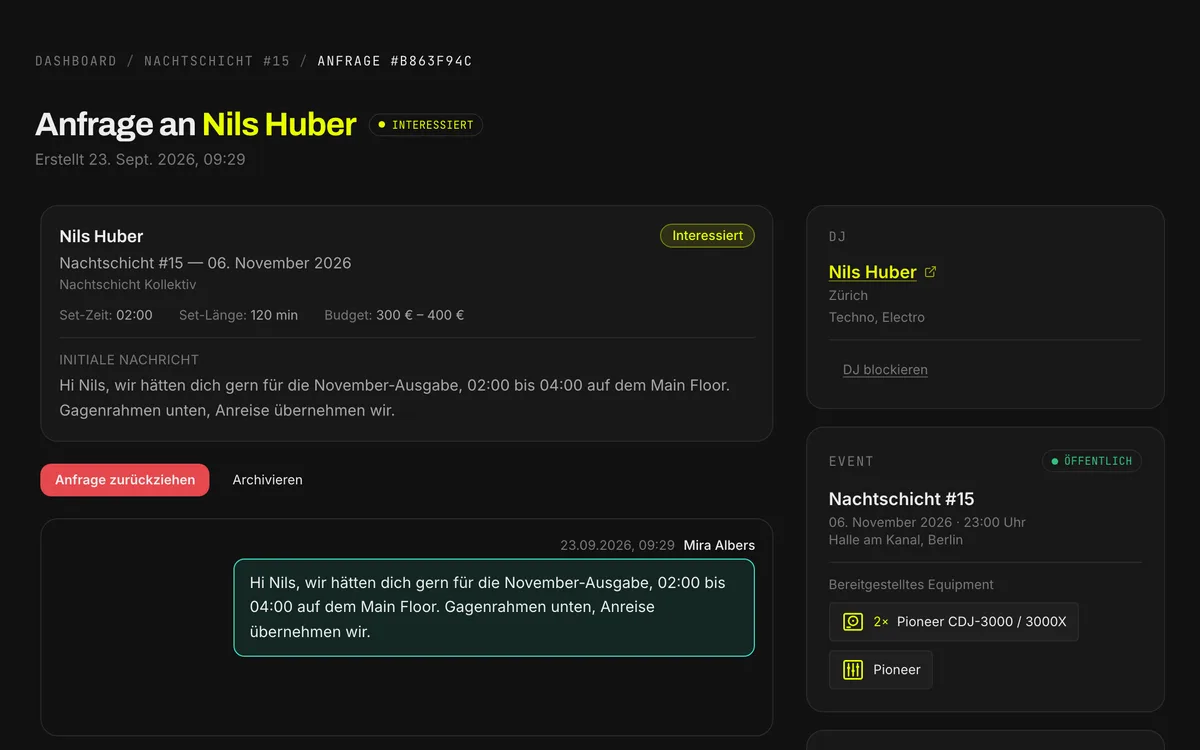Click the Anfrage #B863F94C breadcrumb text
Screen dimensions: 1200x750
pos(395,61)
